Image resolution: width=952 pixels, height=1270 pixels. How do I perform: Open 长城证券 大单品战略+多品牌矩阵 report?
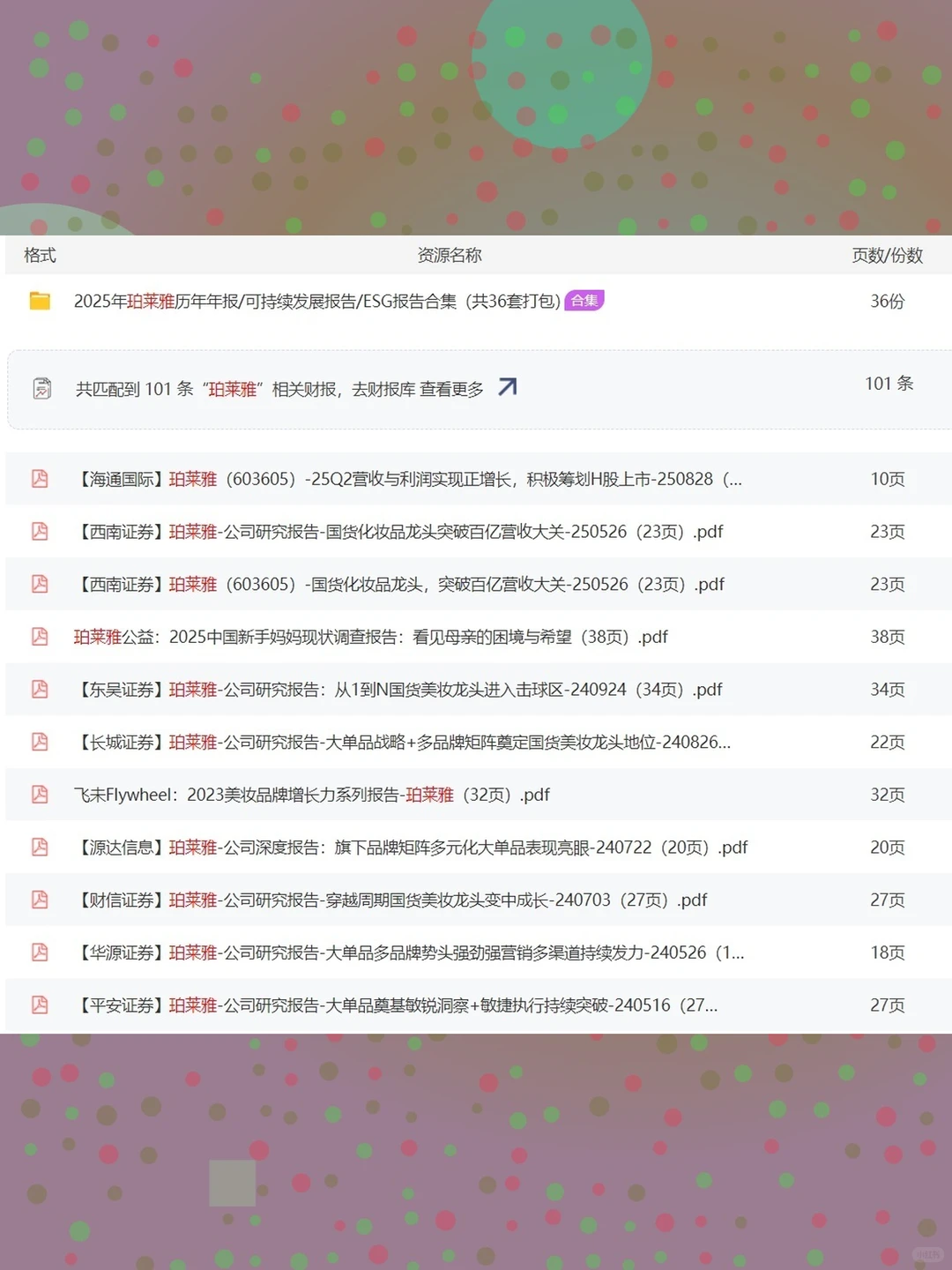pos(403,742)
